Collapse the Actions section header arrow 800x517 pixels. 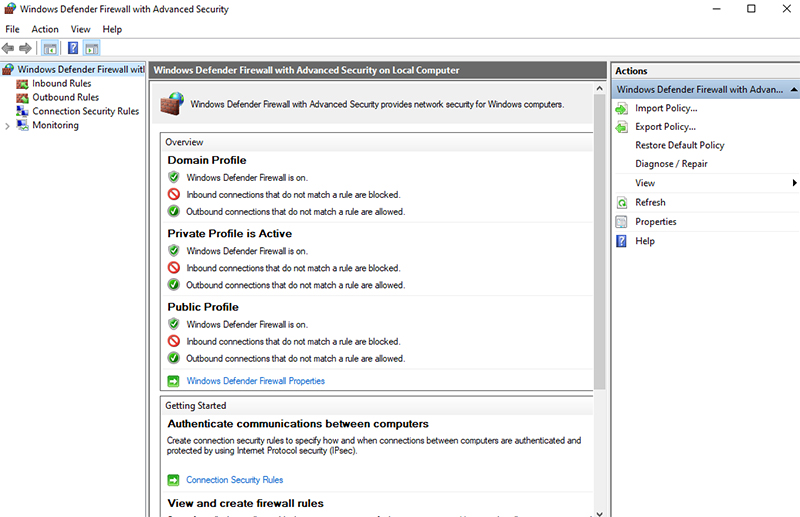point(794,90)
